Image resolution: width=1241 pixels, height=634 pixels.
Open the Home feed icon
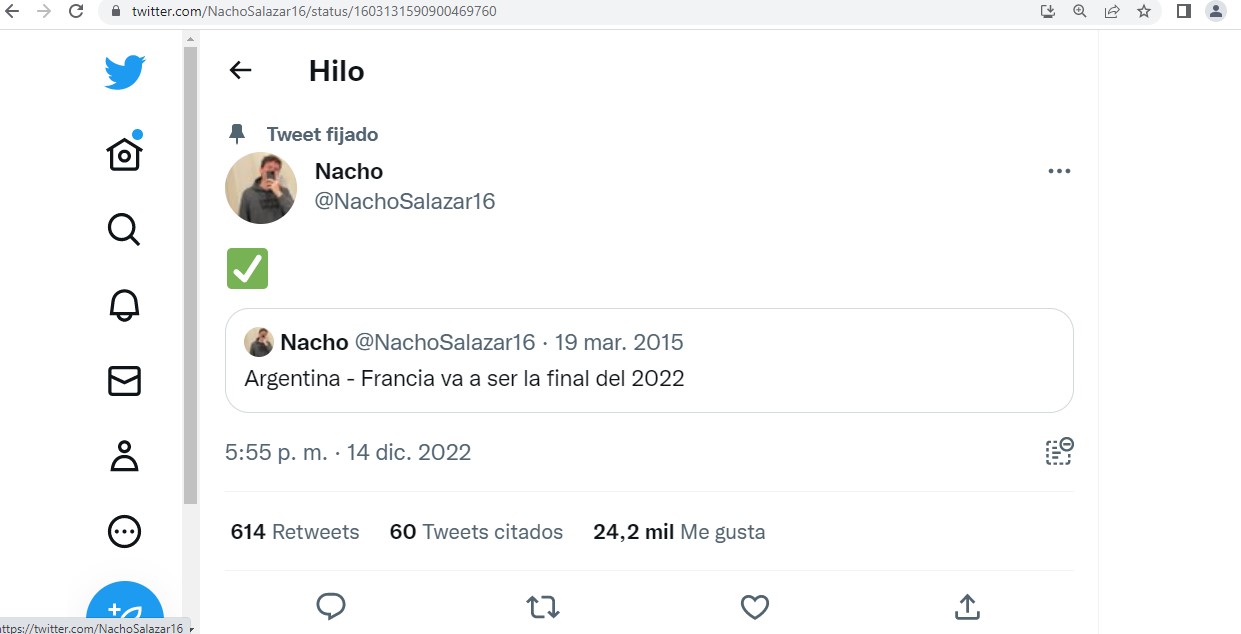[125, 154]
